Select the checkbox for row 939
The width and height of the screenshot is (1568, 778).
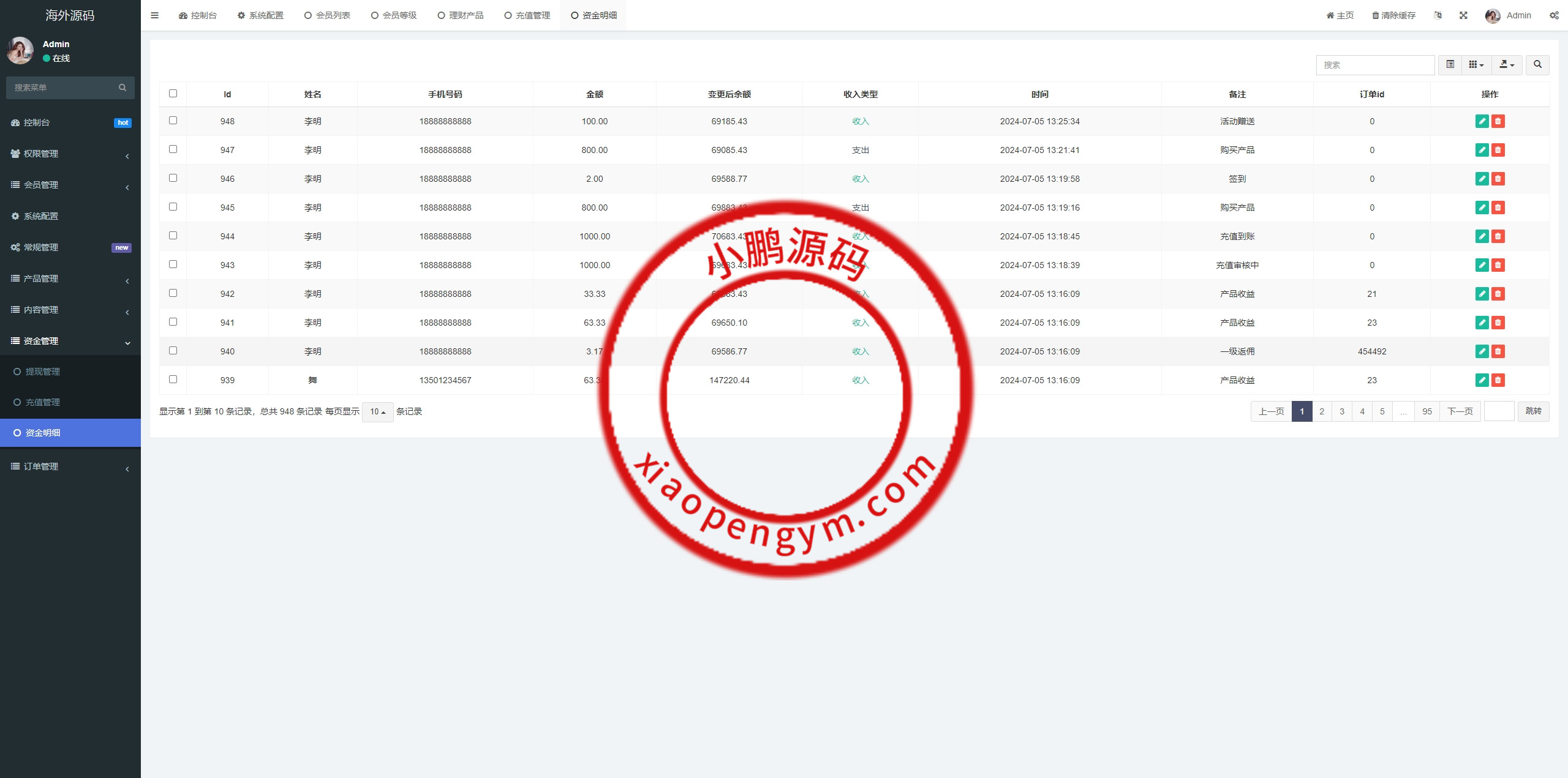173,380
